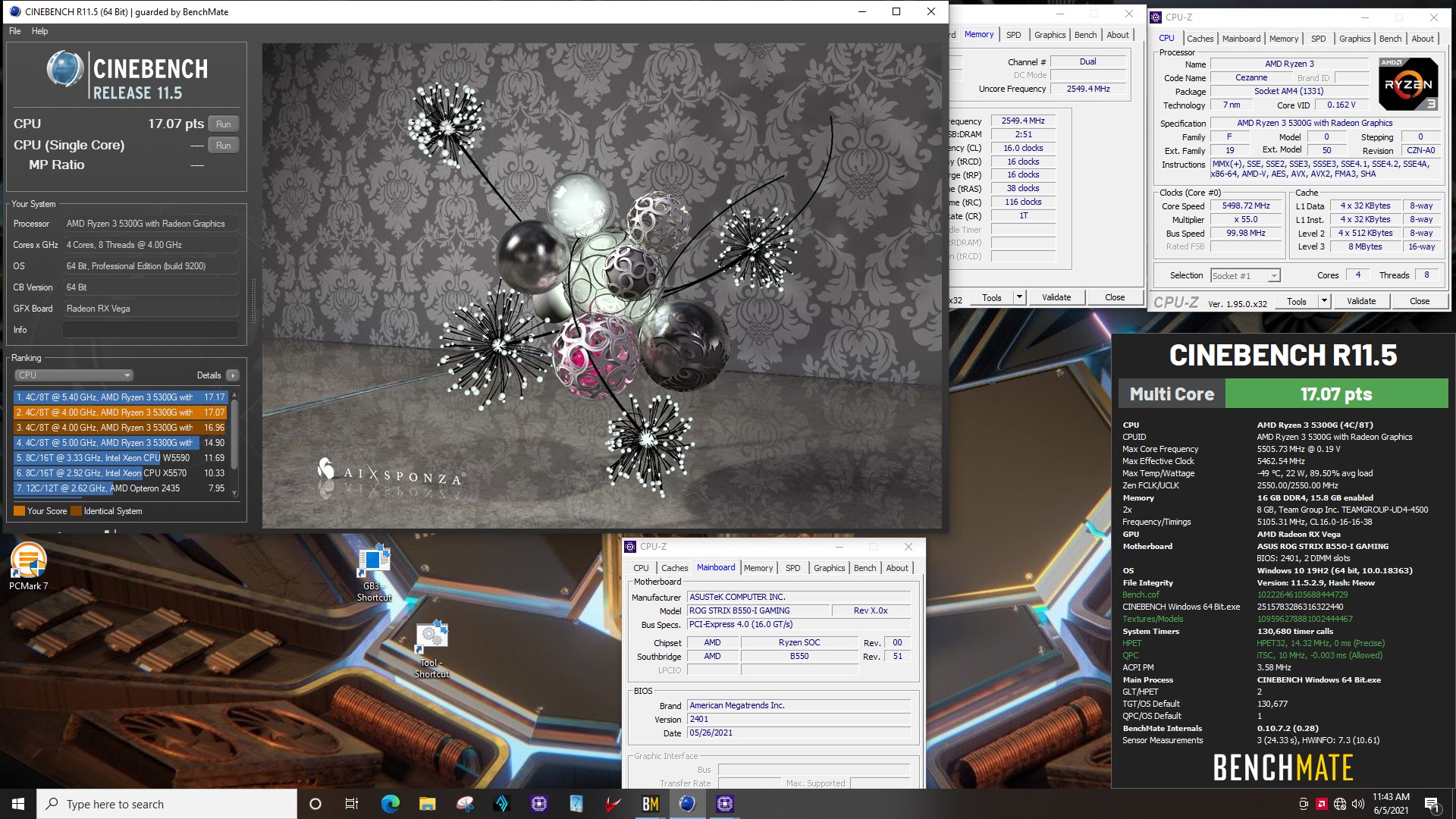
Task: Click the Windows Start button
Action: click(x=18, y=804)
